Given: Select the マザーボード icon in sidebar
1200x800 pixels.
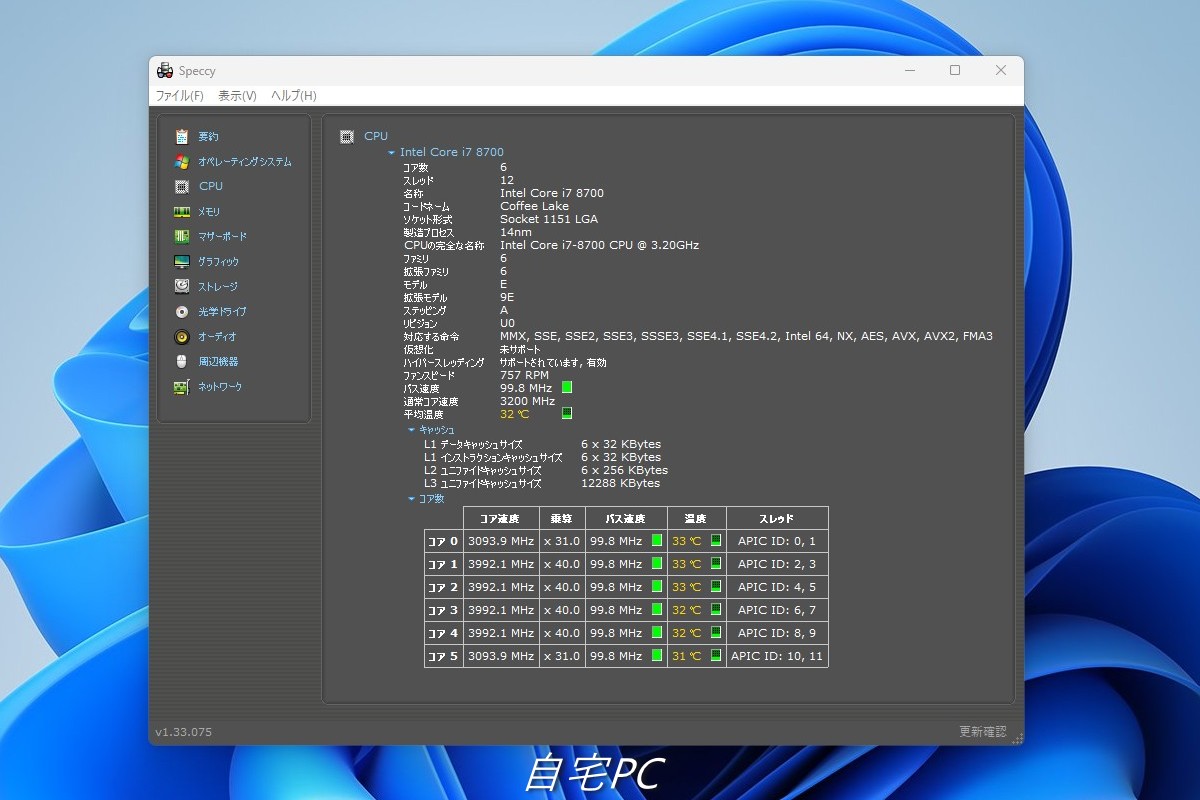Looking at the screenshot, I should pos(181,236).
